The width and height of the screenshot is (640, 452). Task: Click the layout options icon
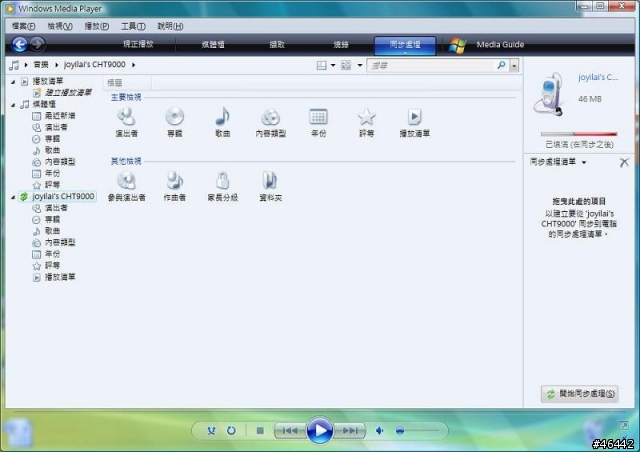click(322, 65)
